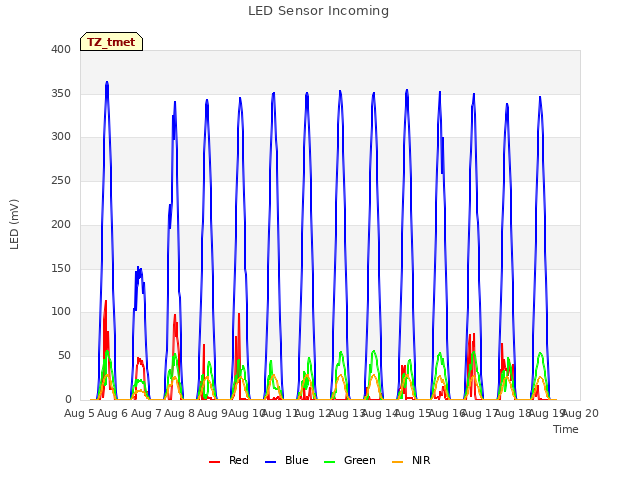The width and height of the screenshot is (640, 480).
Task: Click the 300 y-axis tick label
Action: point(61,137)
